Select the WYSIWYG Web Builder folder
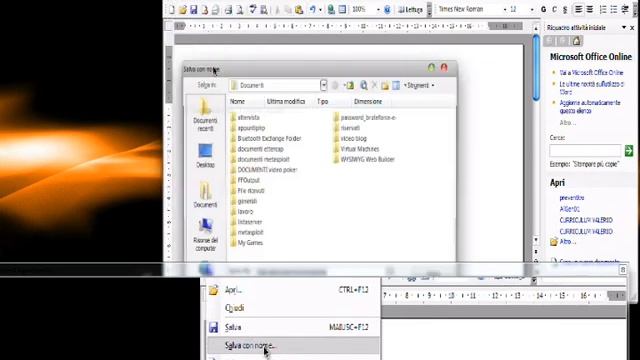This screenshot has height=360, width=640. click(x=364, y=159)
